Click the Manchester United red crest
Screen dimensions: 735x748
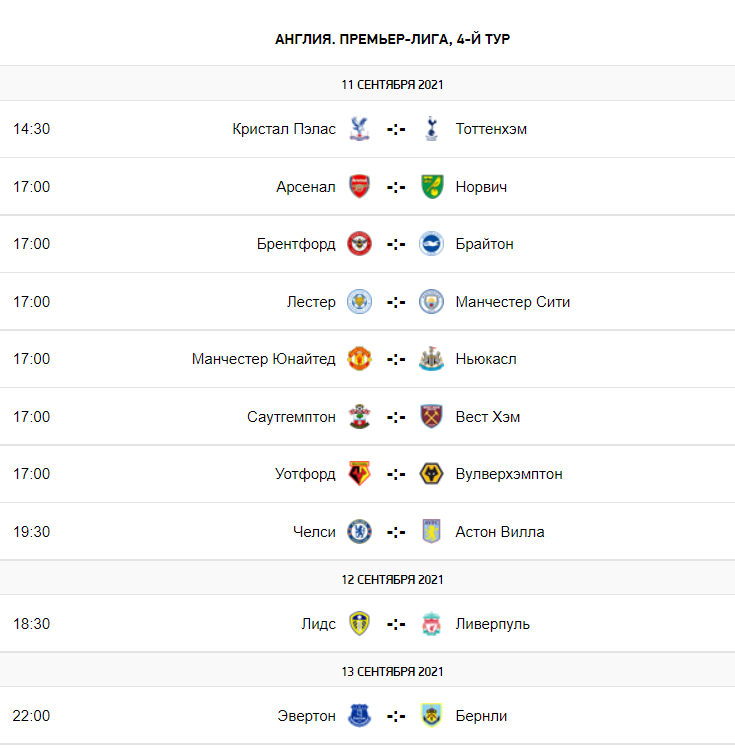(x=360, y=359)
